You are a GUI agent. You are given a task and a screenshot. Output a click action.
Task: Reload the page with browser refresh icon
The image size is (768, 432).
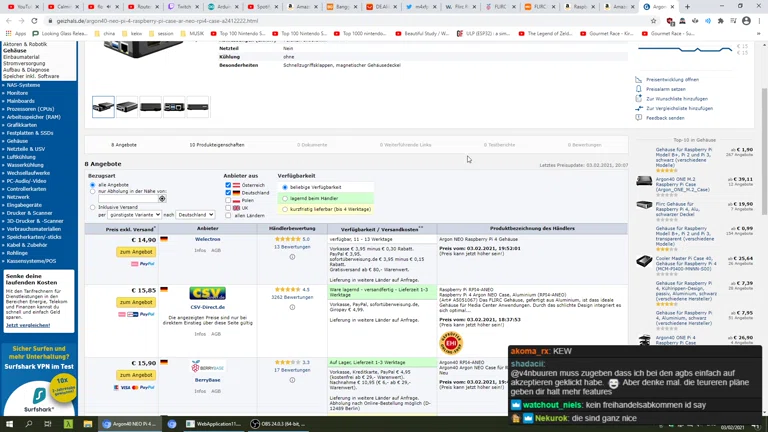pos(34,20)
